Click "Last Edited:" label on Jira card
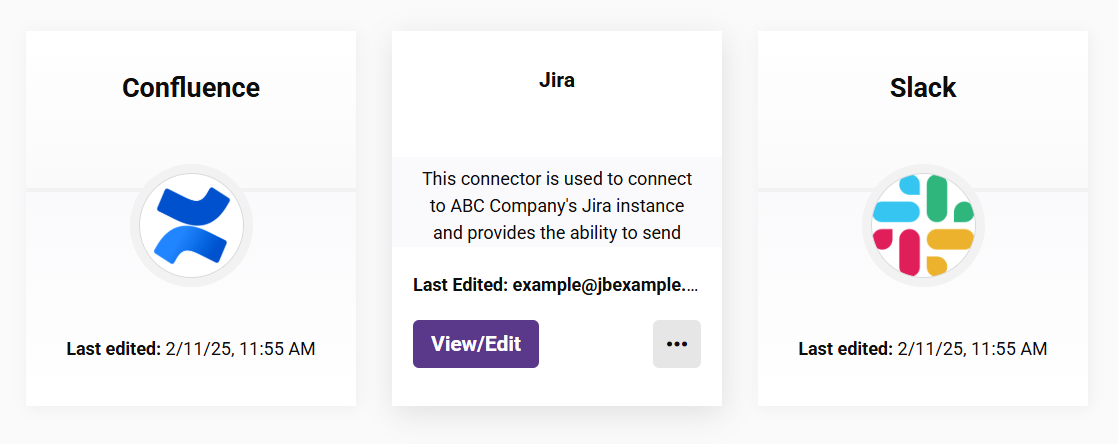This screenshot has width=1118, height=444. pos(460,285)
